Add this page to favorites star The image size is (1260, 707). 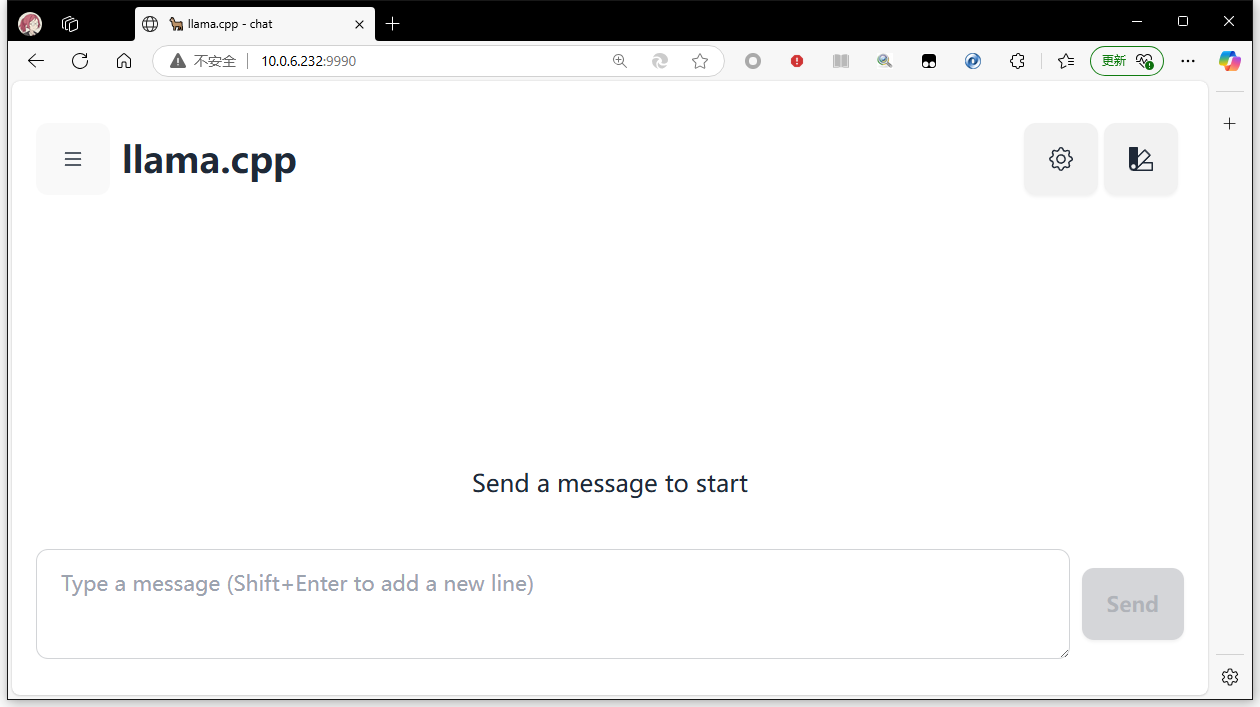tap(700, 61)
